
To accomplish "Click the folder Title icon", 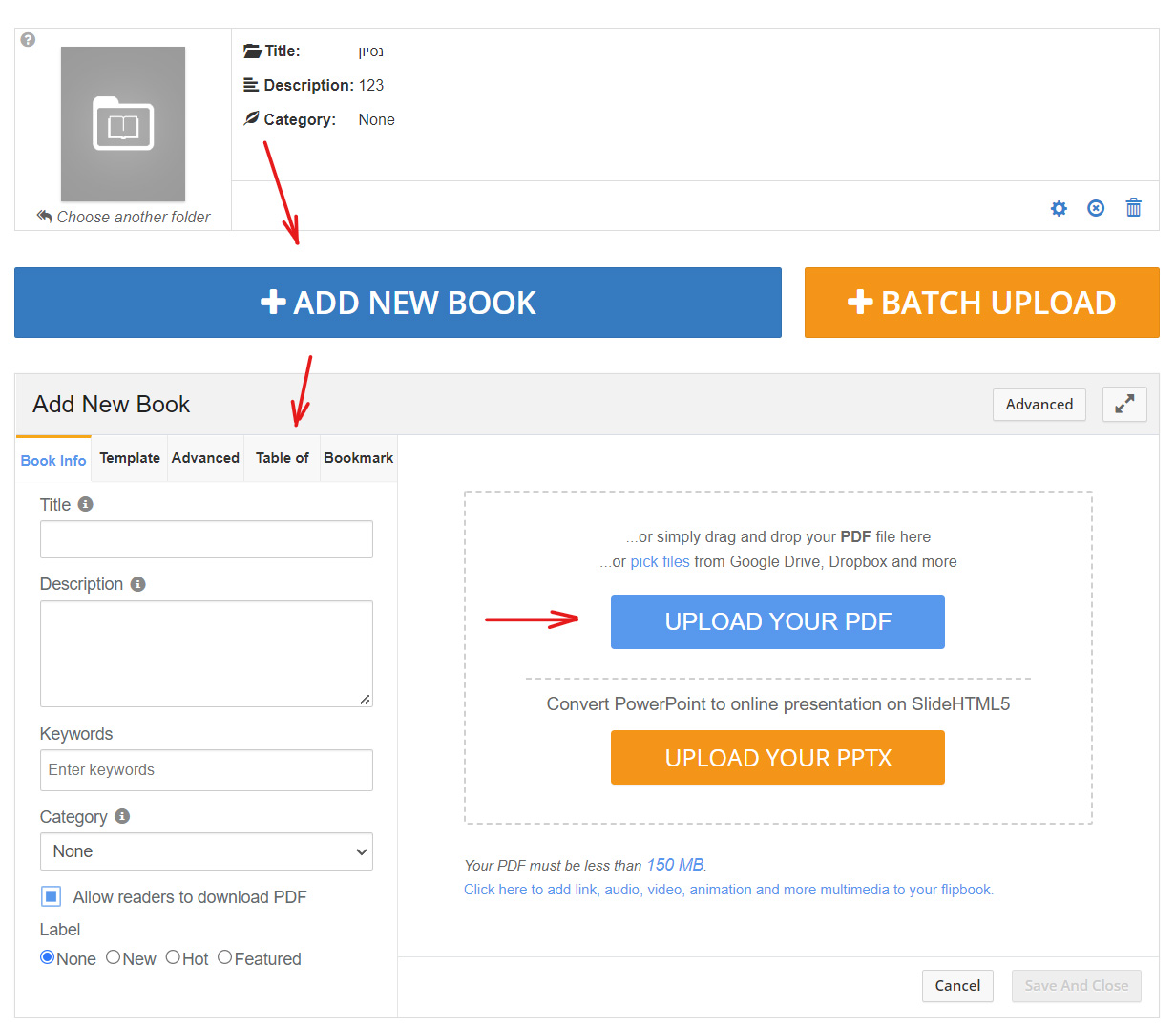I will pos(252,51).
